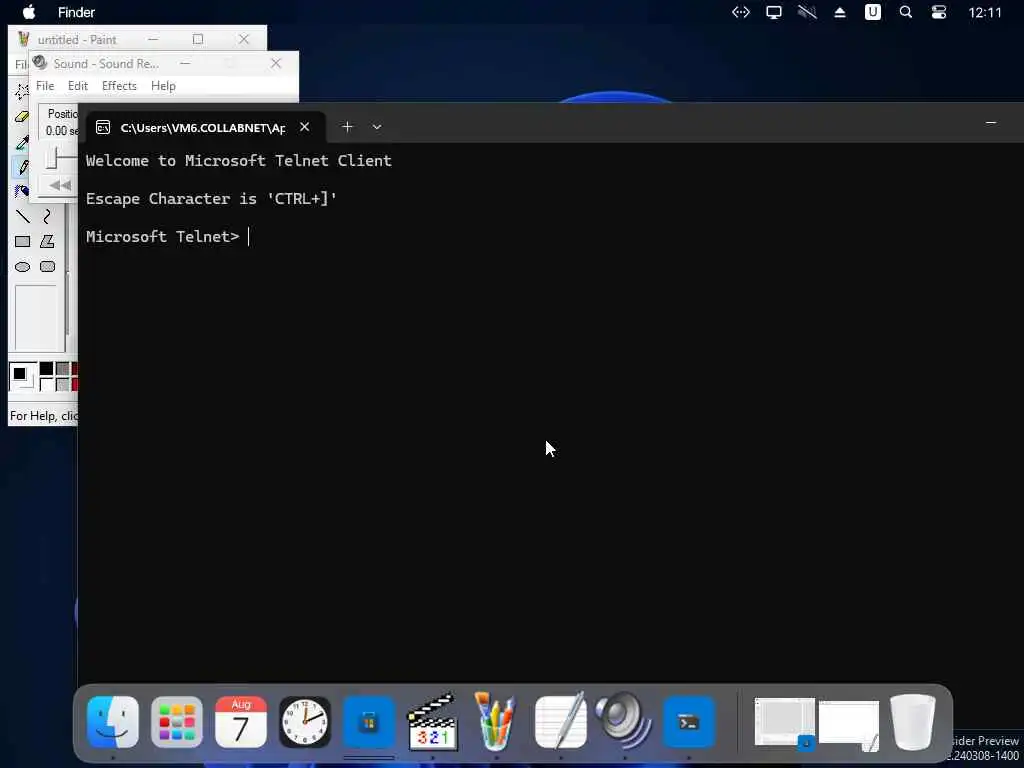Open Help menu in Sound Recorder
This screenshot has width=1024, height=768.
(163, 86)
